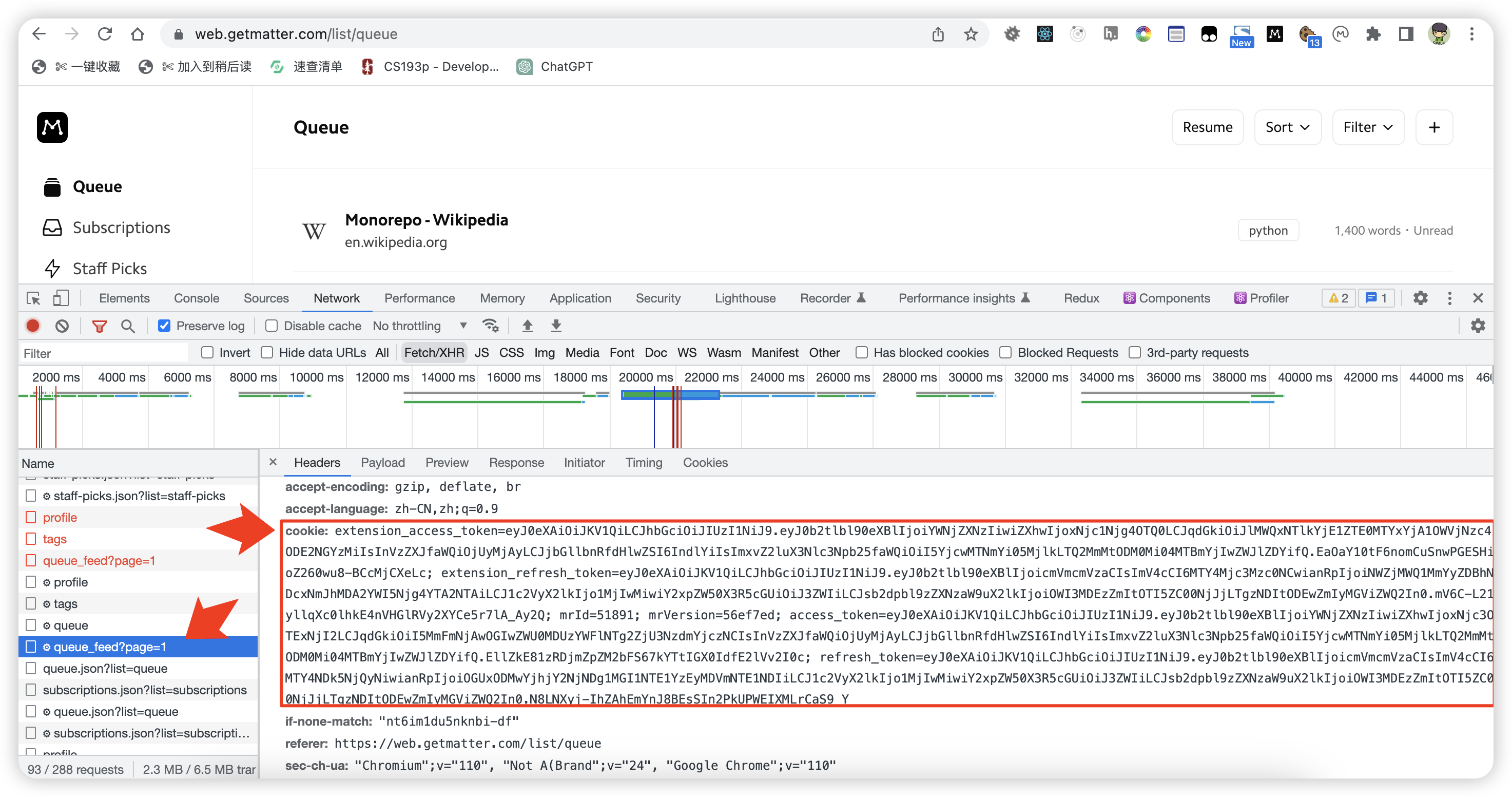This screenshot has width=1512, height=797.
Task: Switch to the Payload tab
Action: pos(383,463)
